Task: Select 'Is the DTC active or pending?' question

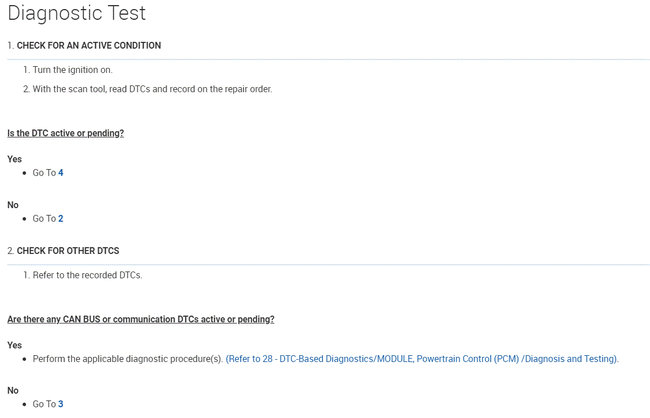Action: point(66,133)
